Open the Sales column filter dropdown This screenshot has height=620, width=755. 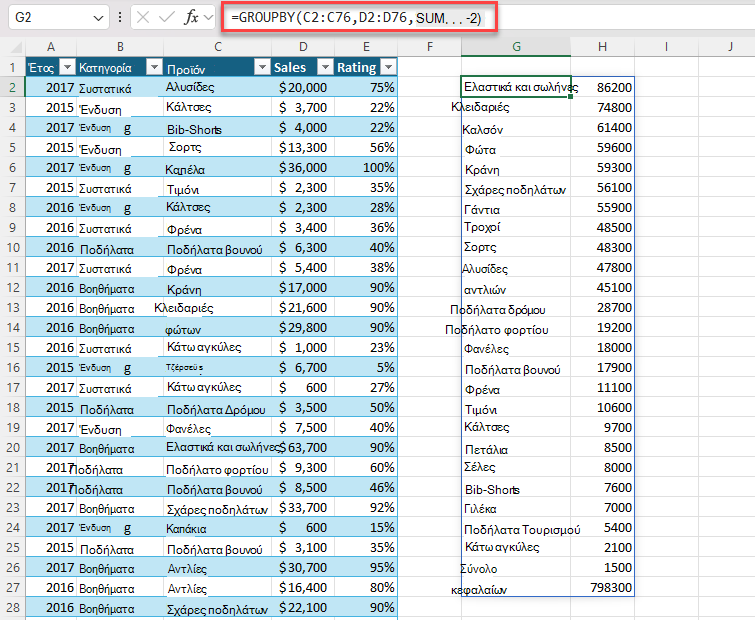tap(325, 67)
